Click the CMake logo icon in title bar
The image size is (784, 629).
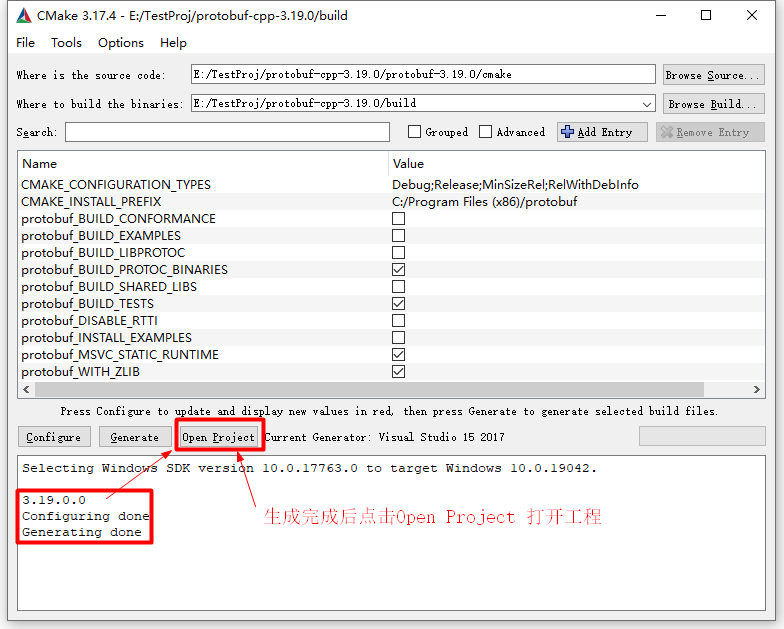(24, 16)
